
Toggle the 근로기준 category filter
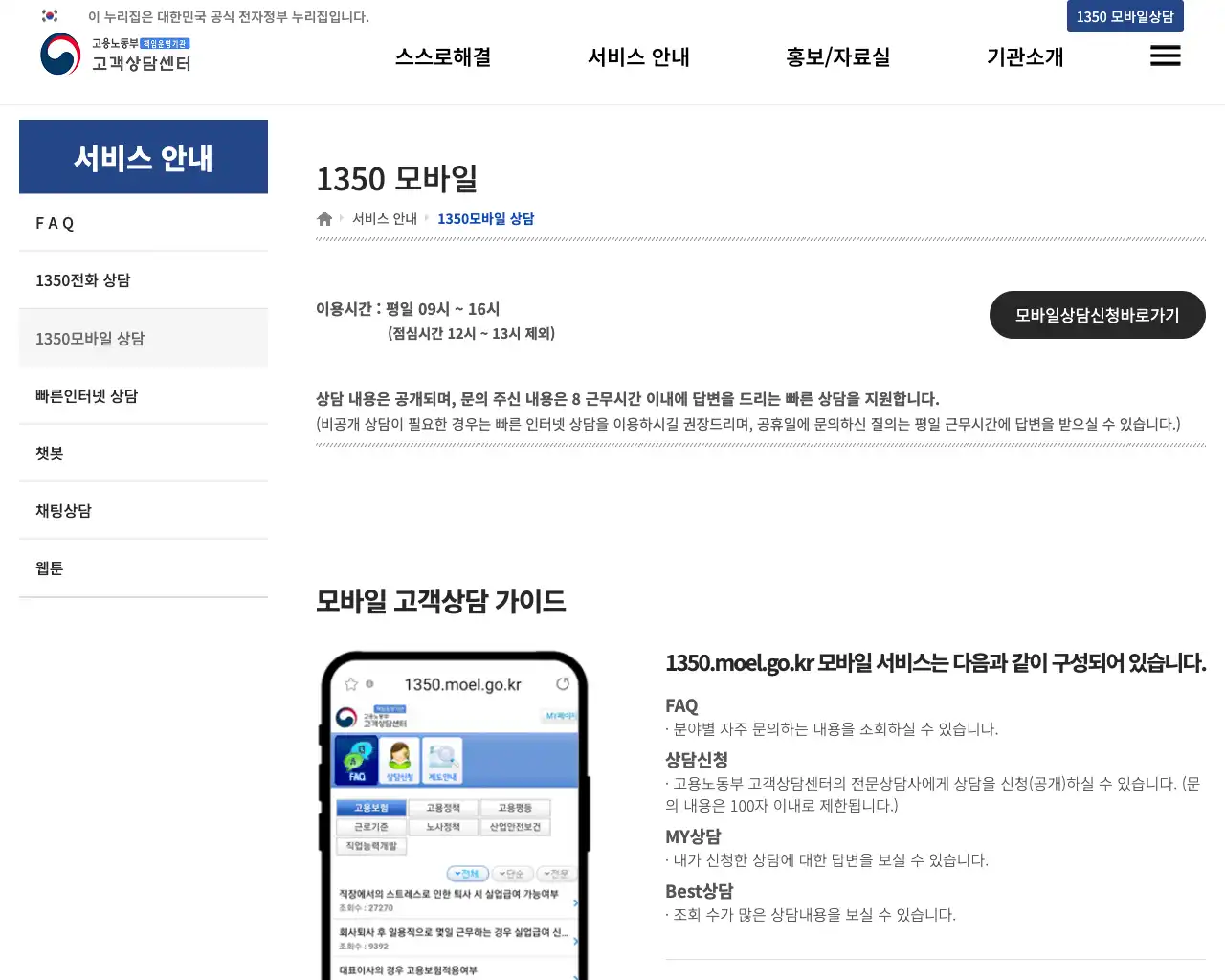(370, 827)
